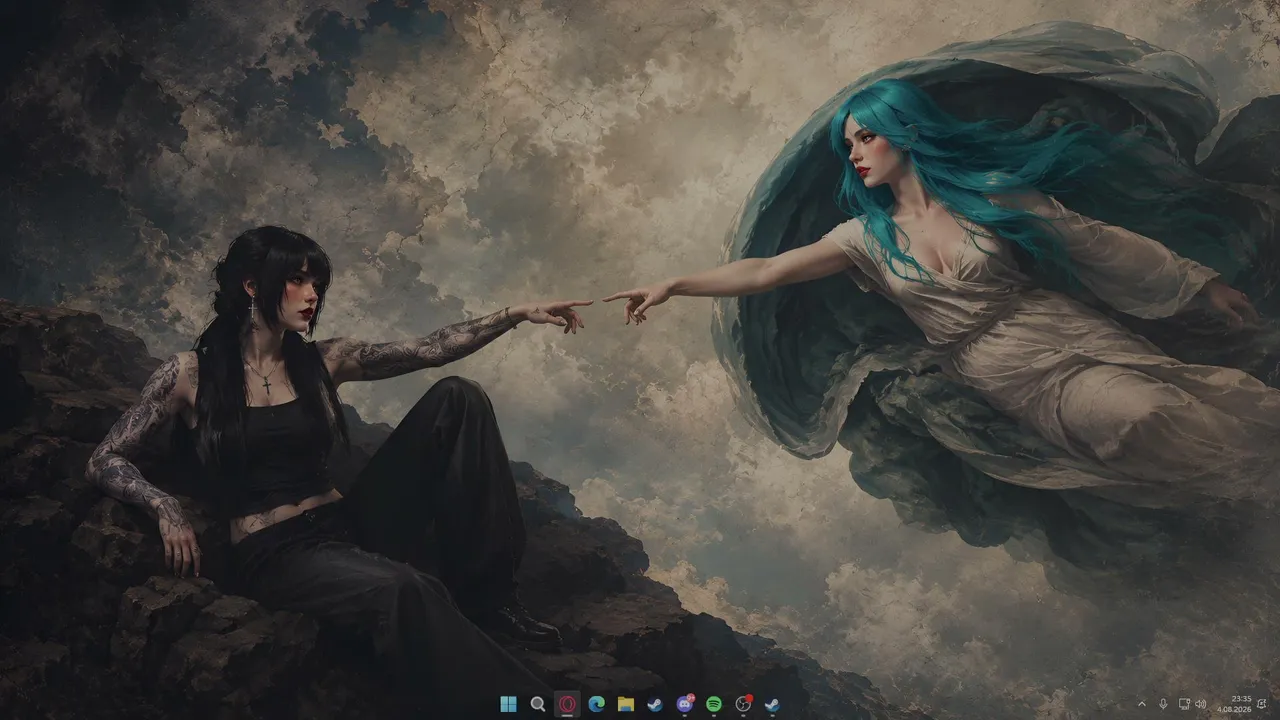Launch the Steam icon beside File Explorer
This screenshot has height=720, width=1280.
coord(655,704)
